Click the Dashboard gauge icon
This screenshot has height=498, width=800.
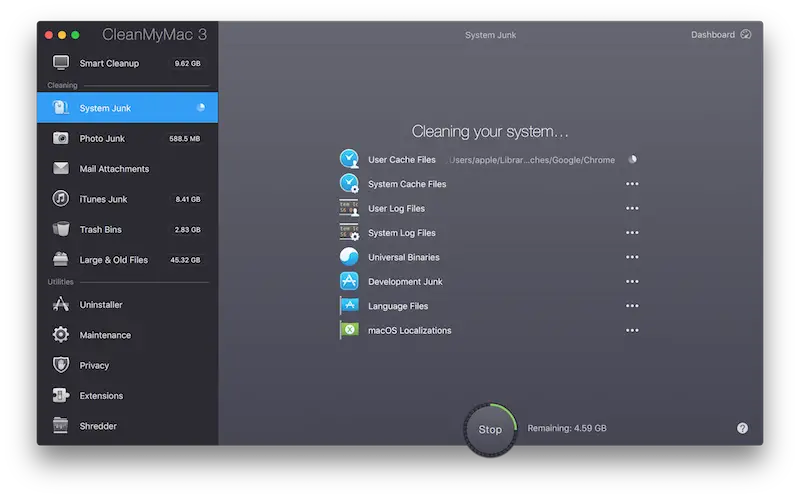pos(746,34)
